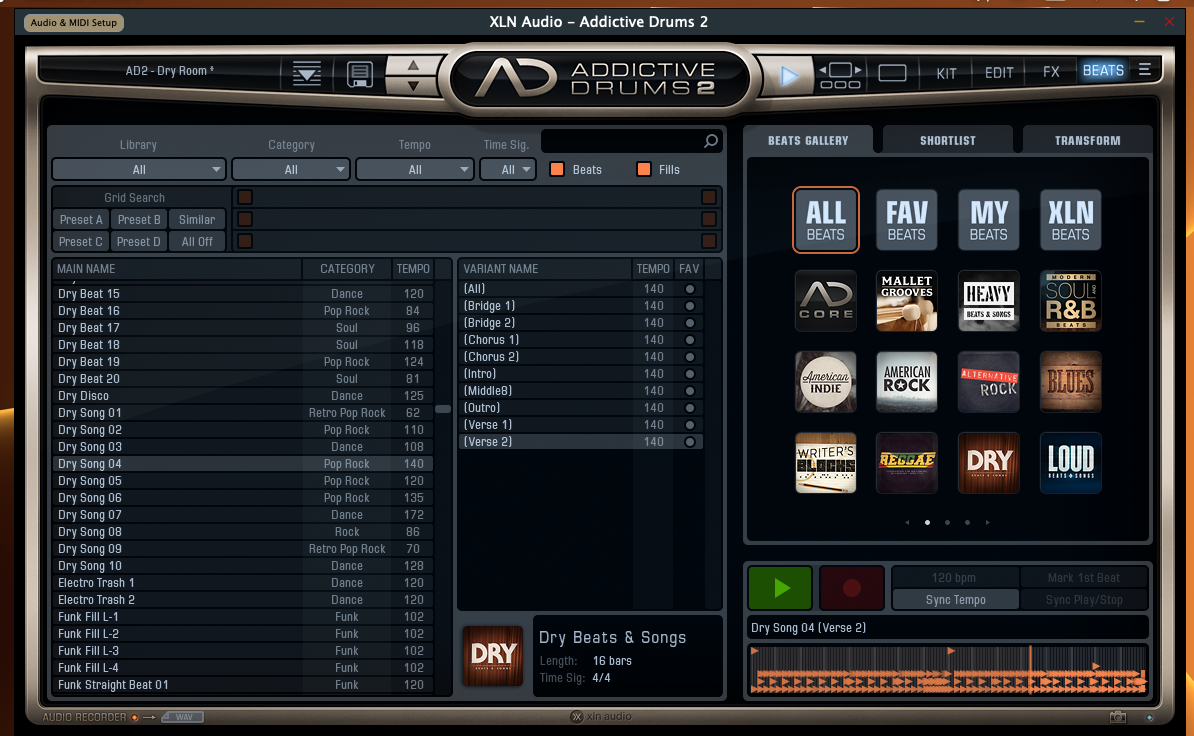Click the green beat play button
The width and height of the screenshot is (1194, 736).
click(780, 588)
